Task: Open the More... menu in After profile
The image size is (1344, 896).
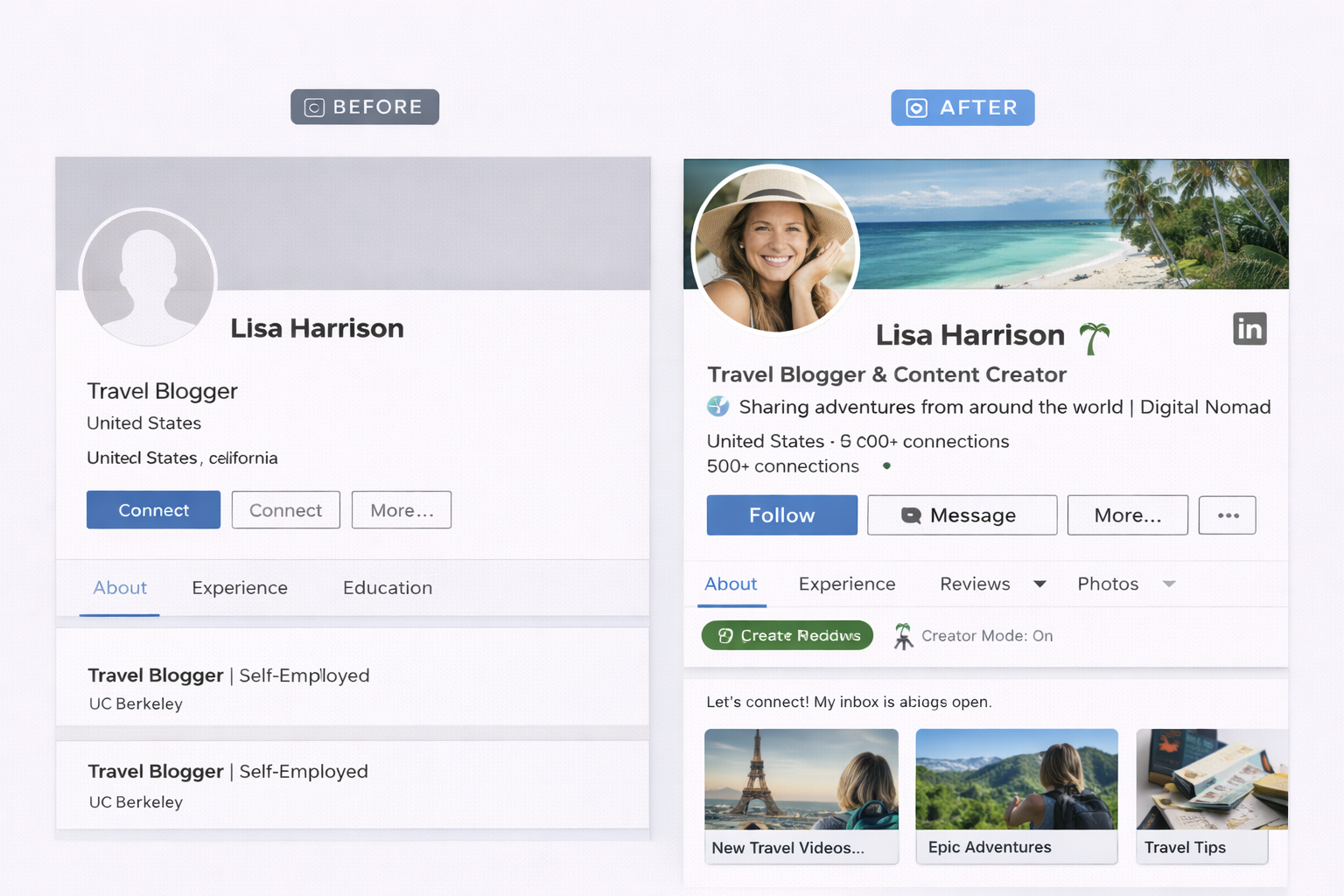Action: (1127, 515)
